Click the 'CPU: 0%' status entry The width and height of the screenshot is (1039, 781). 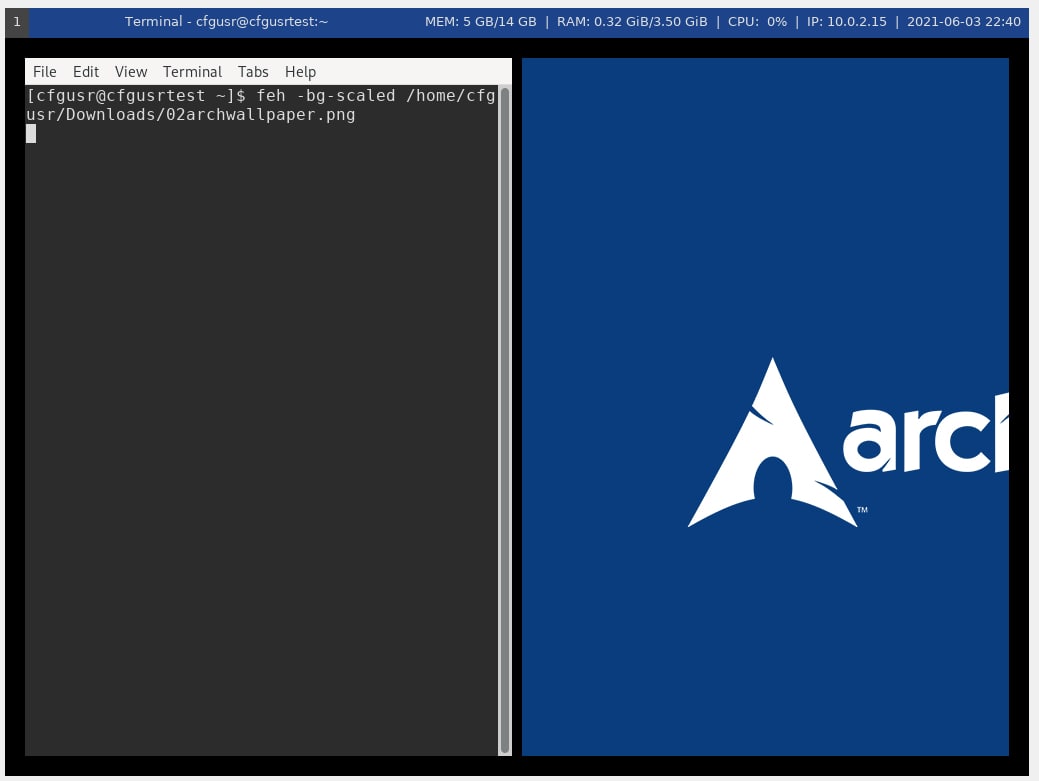point(757,22)
